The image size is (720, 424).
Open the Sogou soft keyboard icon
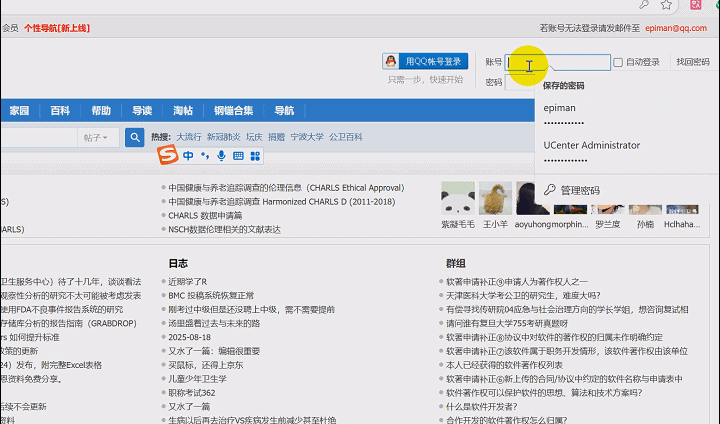tap(238, 155)
